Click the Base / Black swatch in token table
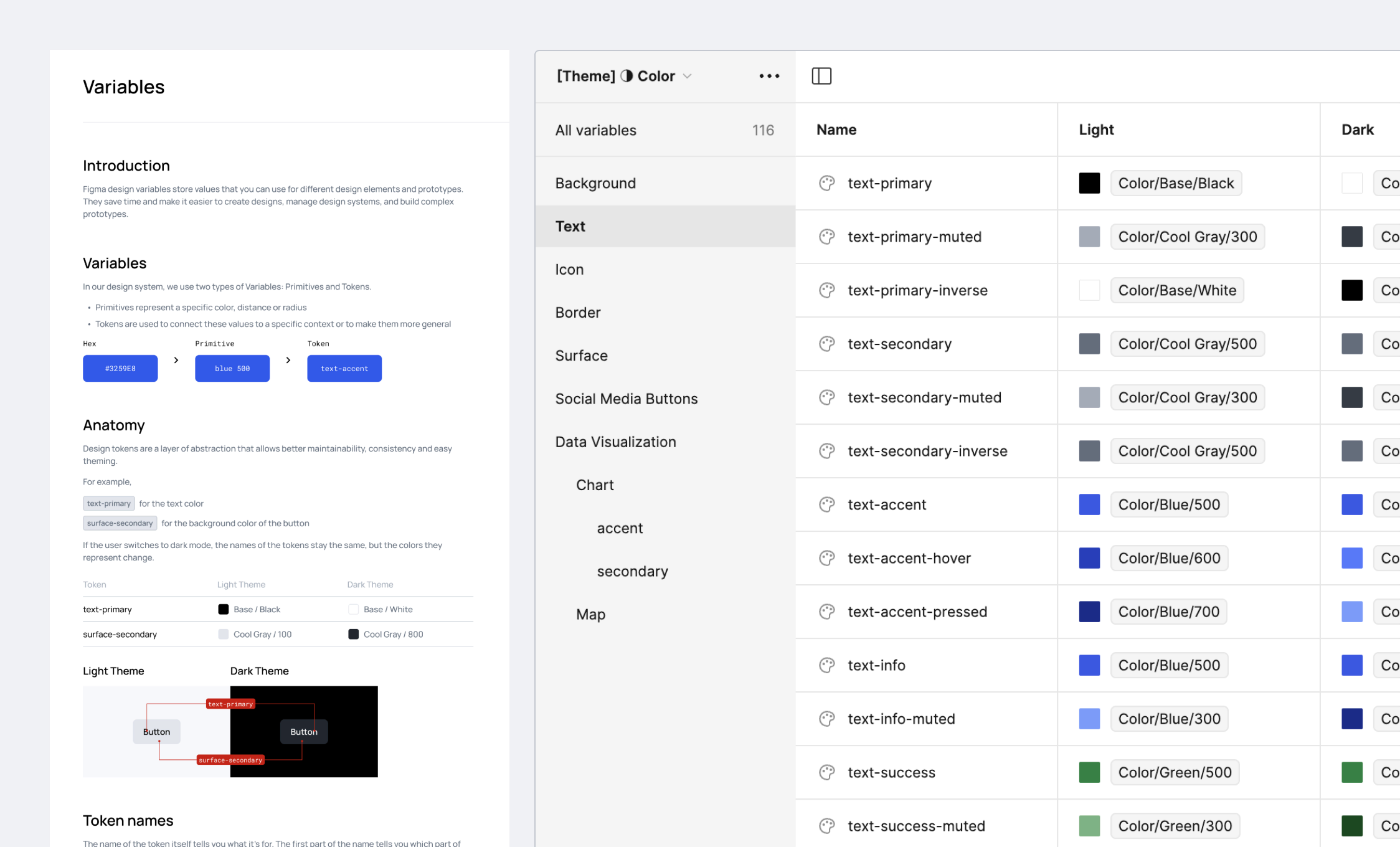The height and width of the screenshot is (847, 1400). [x=223, y=609]
